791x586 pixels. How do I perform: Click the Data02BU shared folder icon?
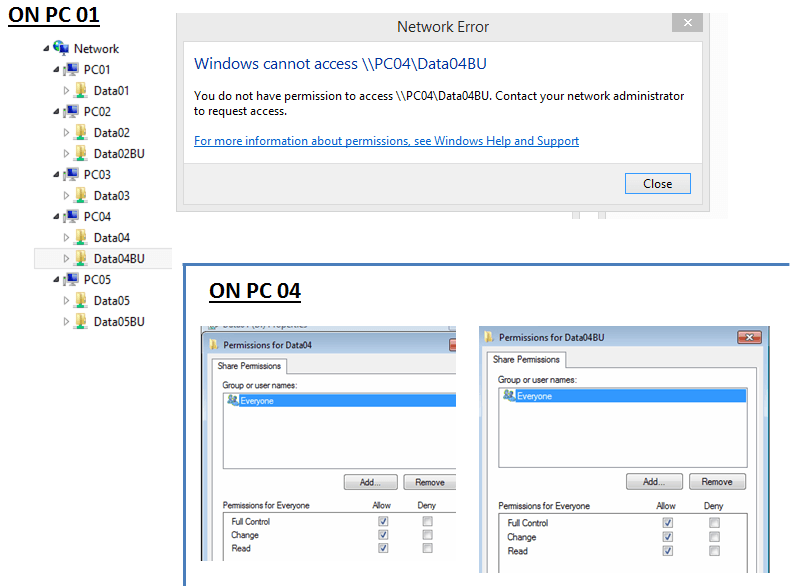[81, 153]
